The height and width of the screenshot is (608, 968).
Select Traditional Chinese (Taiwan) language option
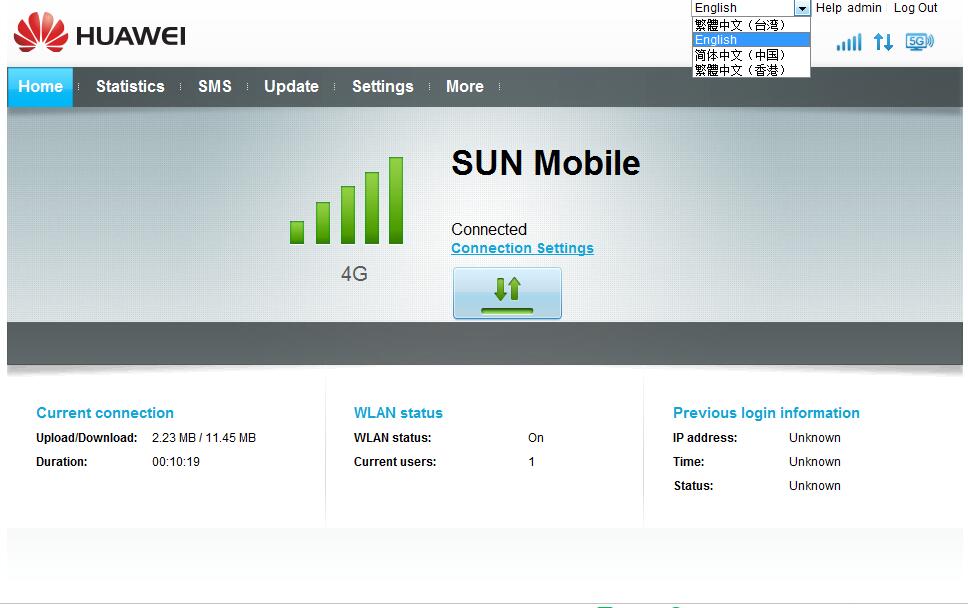click(x=751, y=25)
